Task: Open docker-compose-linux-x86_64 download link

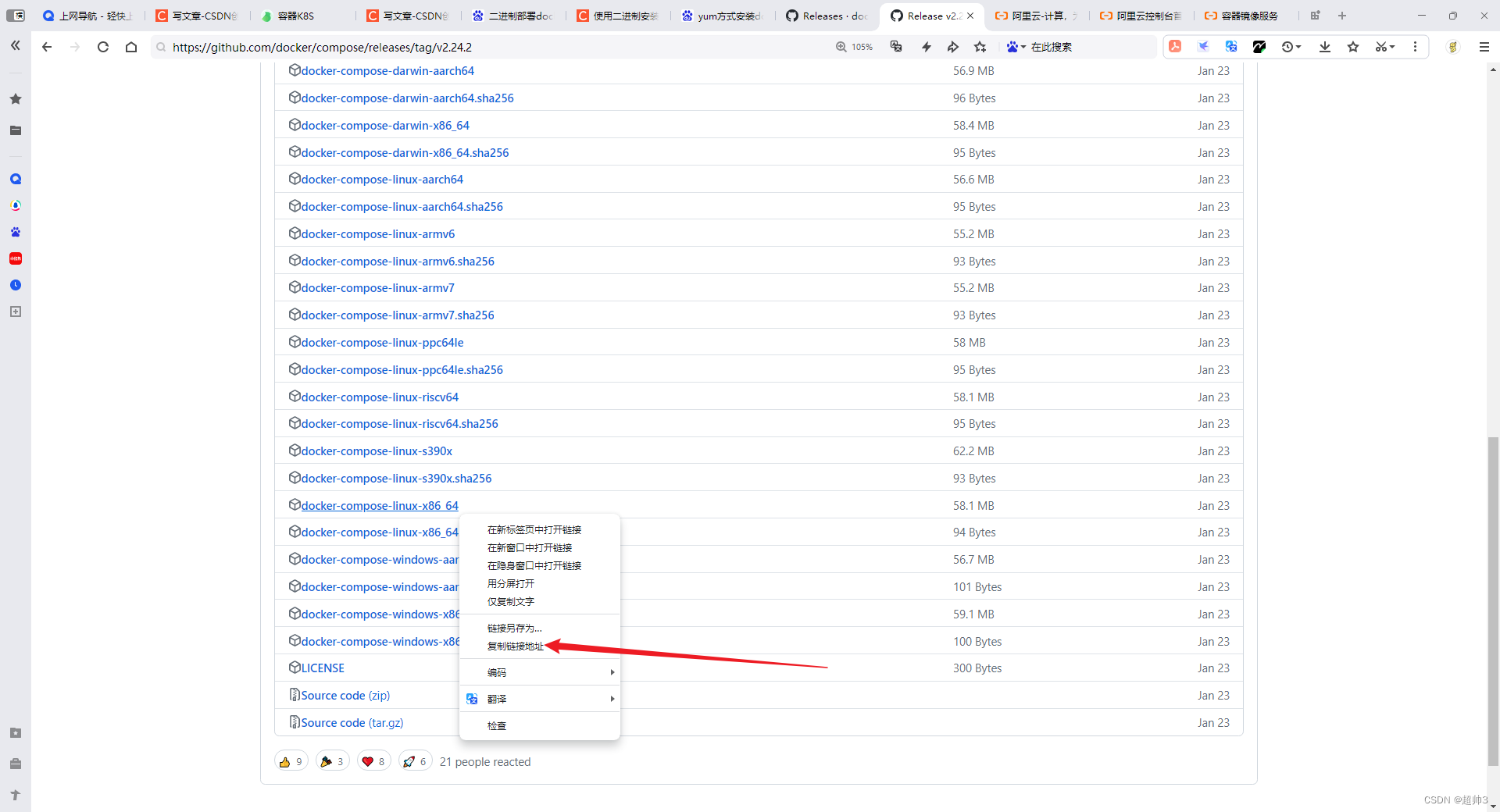Action: pos(380,505)
